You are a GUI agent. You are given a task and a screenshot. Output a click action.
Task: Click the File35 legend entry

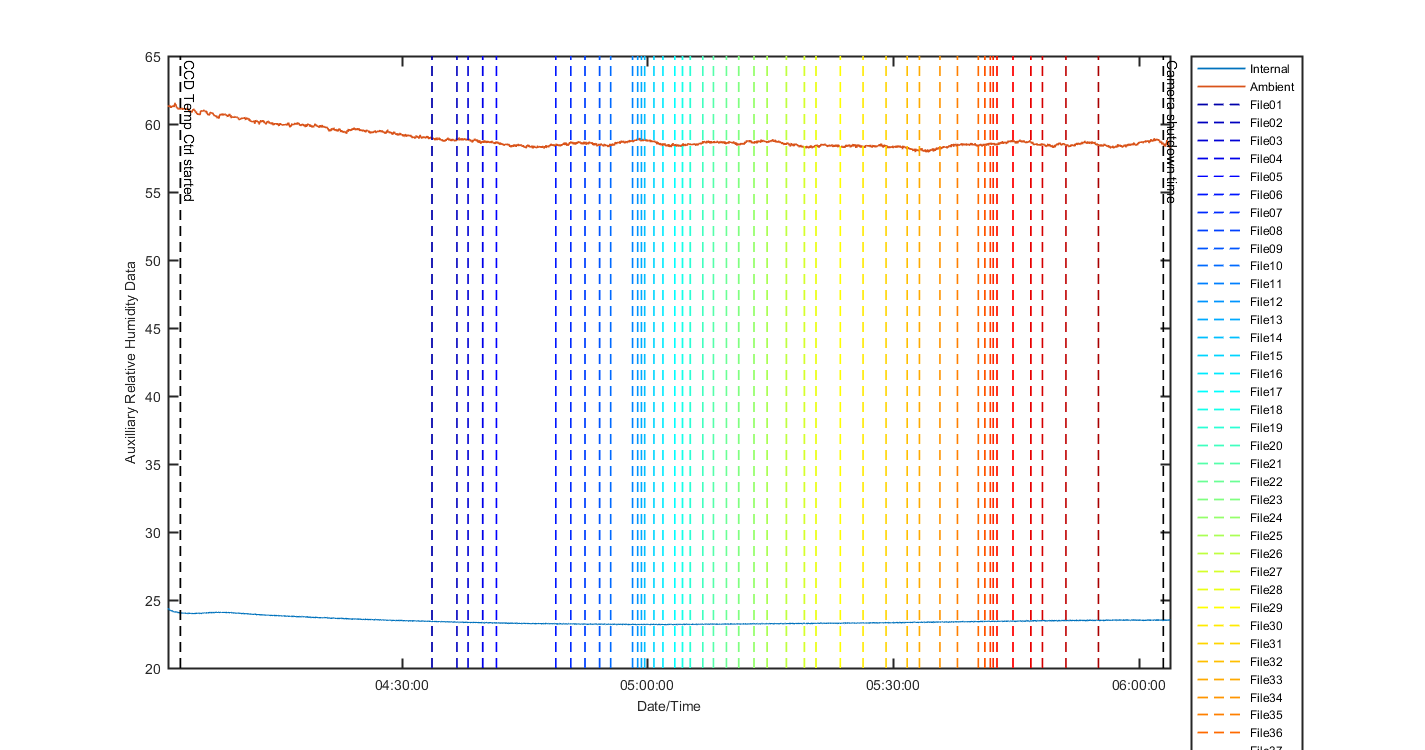[1241, 715]
